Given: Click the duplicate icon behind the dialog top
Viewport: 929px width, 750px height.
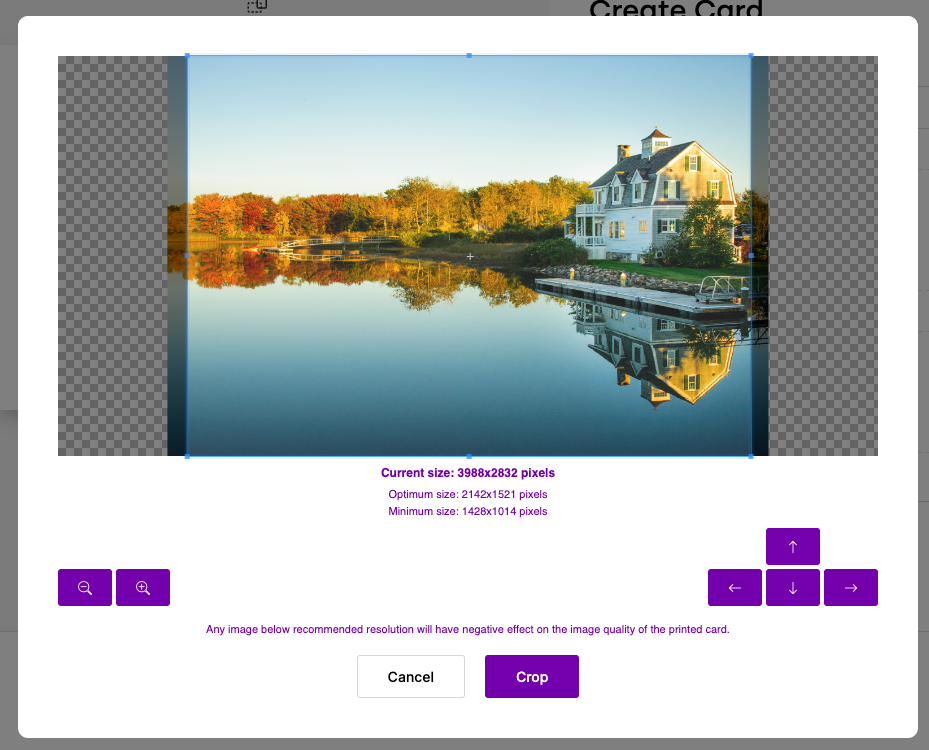Looking at the screenshot, I should pyautogui.click(x=257, y=6).
